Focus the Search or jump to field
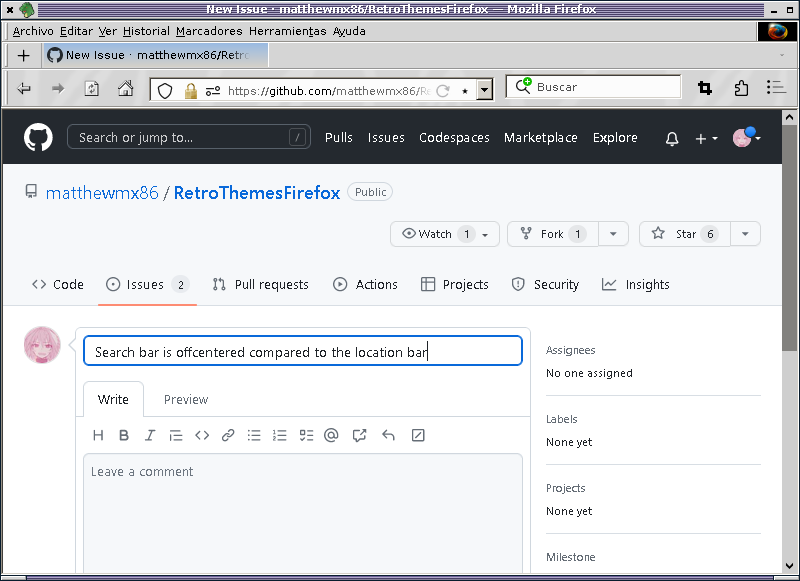This screenshot has height=581, width=800. click(x=189, y=137)
